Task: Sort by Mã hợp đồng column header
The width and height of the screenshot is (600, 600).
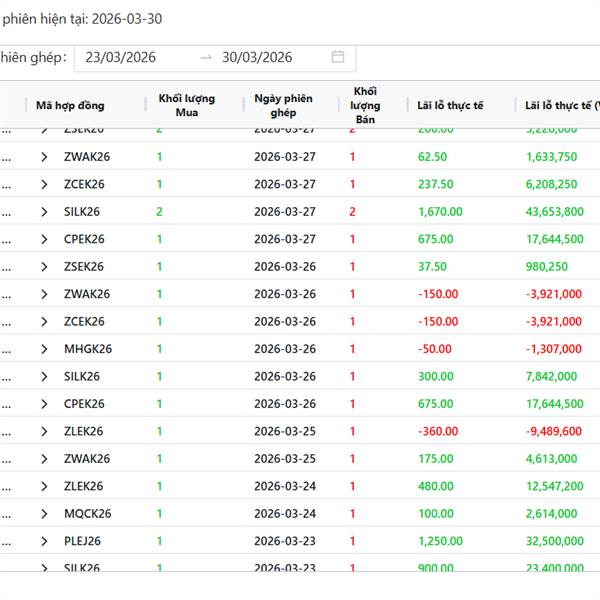Action: click(70, 106)
